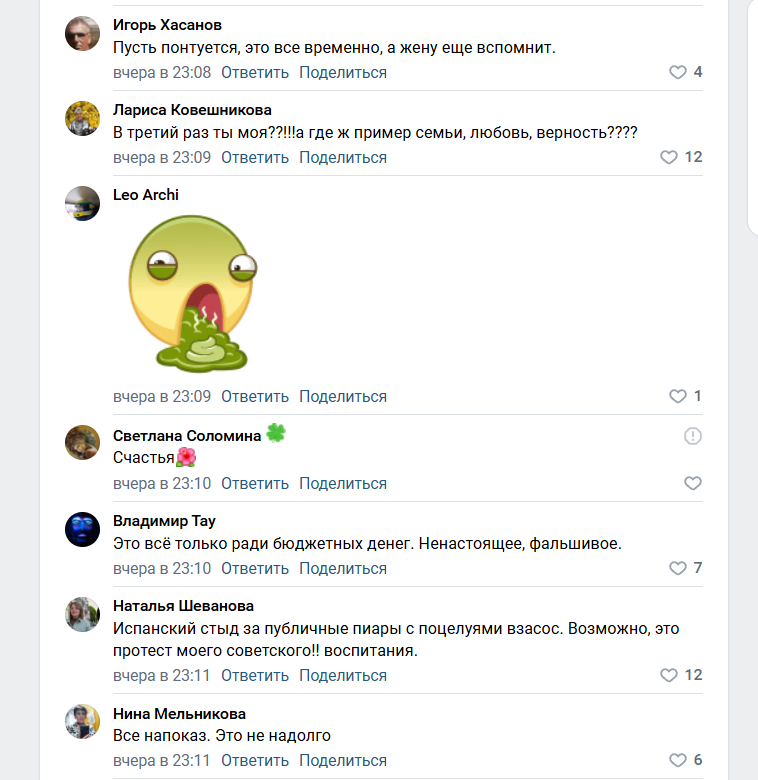758x780 pixels.
Task: Reply to Игорь Хасанов's comment
Action: tap(255, 72)
